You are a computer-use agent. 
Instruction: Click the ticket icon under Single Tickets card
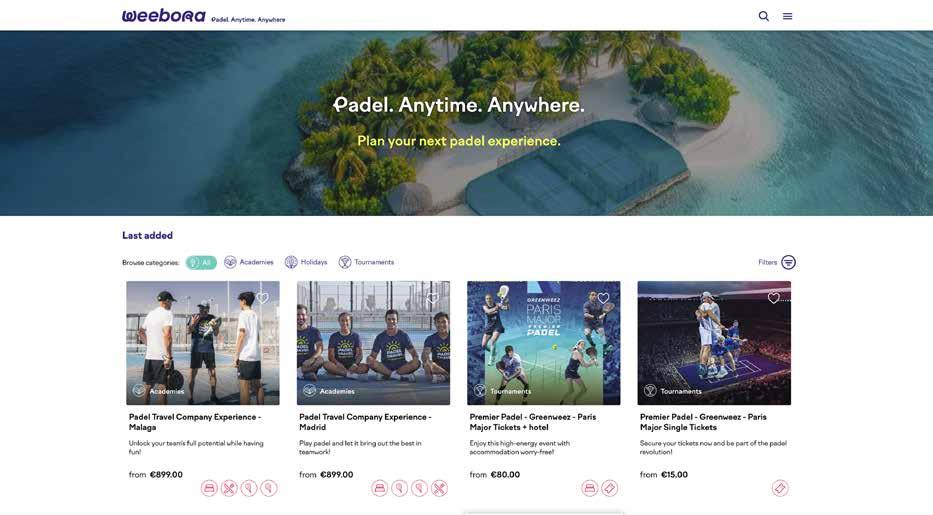pyautogui.click(x=780, y=488)
